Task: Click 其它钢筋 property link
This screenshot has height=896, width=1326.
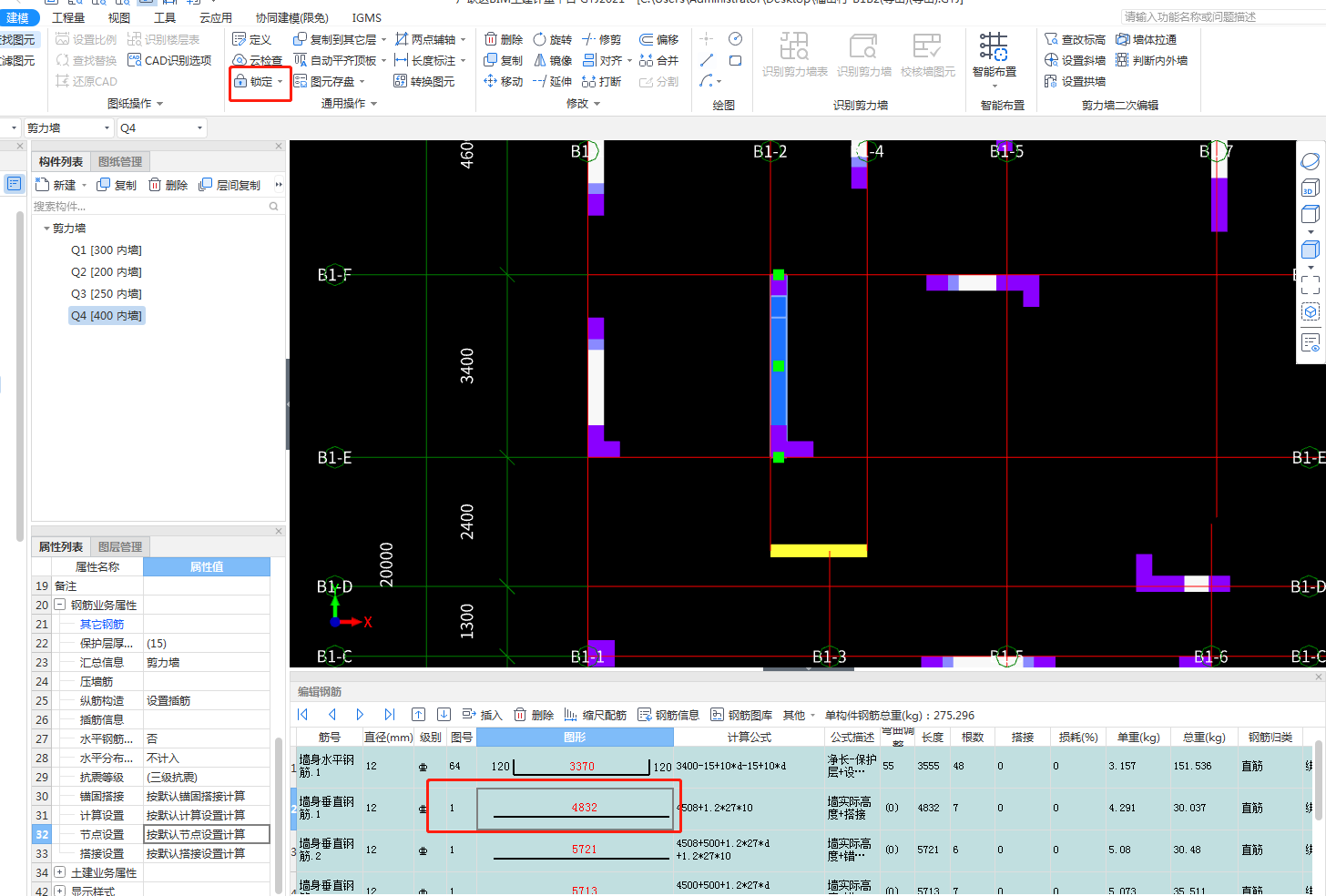Action: [102, 625]
